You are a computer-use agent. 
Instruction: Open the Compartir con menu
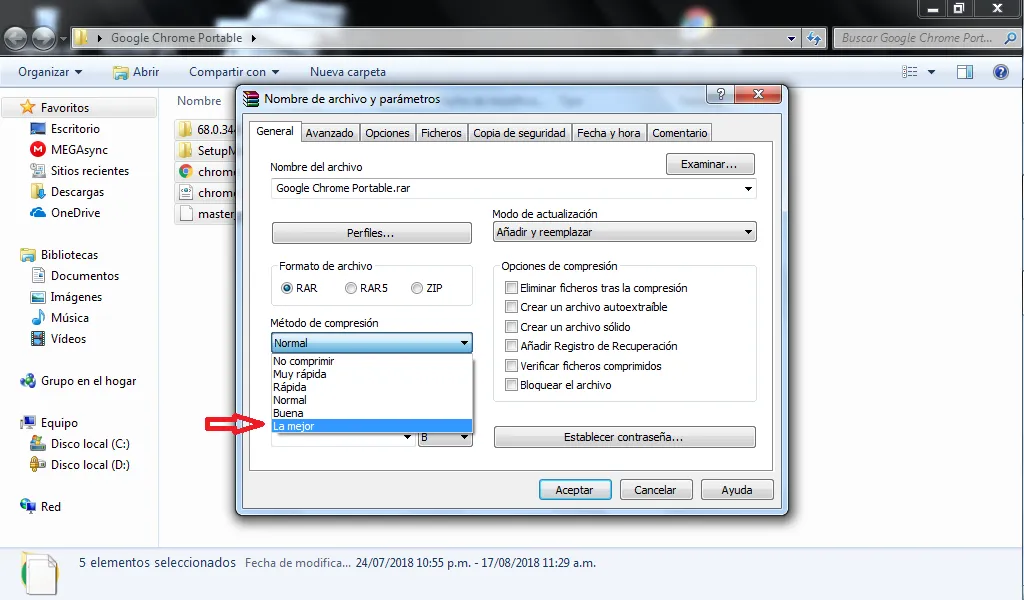(x=234, y=72)
